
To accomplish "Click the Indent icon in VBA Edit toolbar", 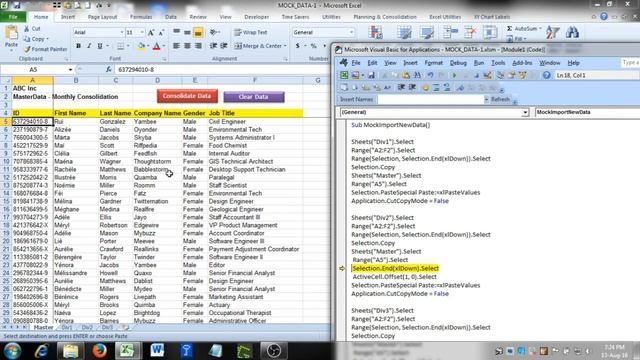I will pyautogui.click(x=401, y=87).
